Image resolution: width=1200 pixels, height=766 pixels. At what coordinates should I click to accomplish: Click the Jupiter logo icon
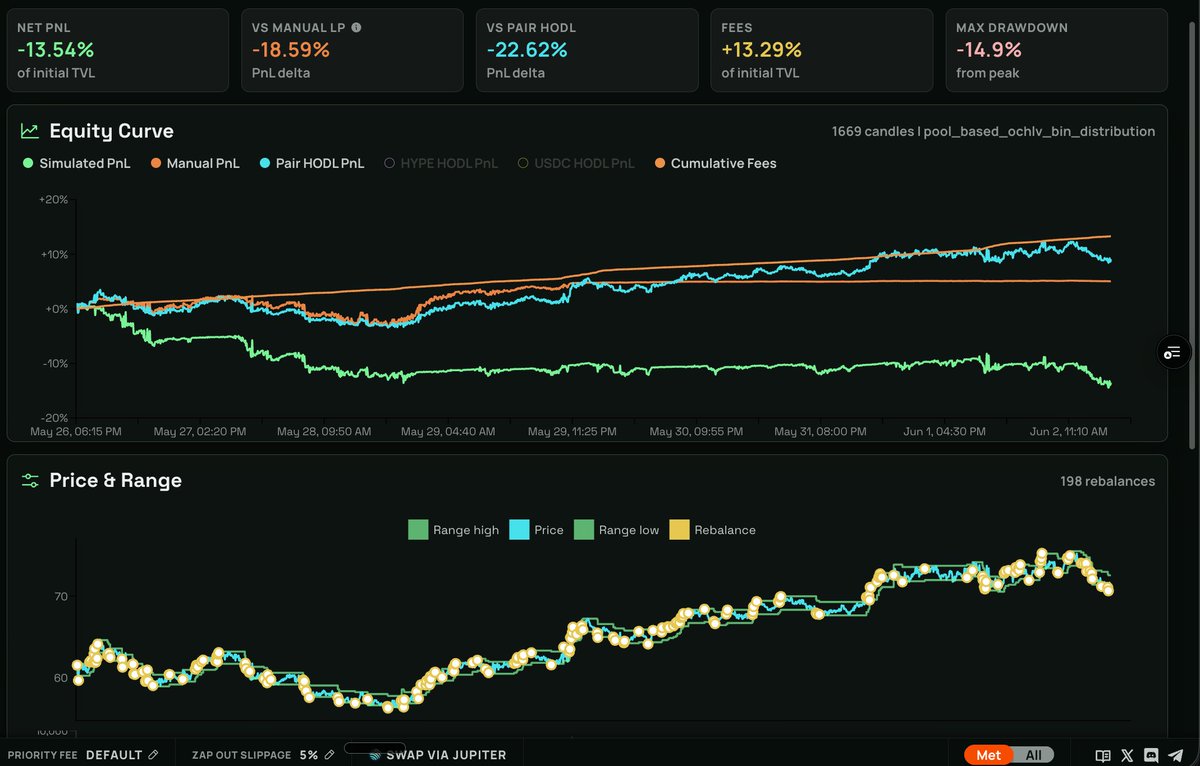pos(376,755)
